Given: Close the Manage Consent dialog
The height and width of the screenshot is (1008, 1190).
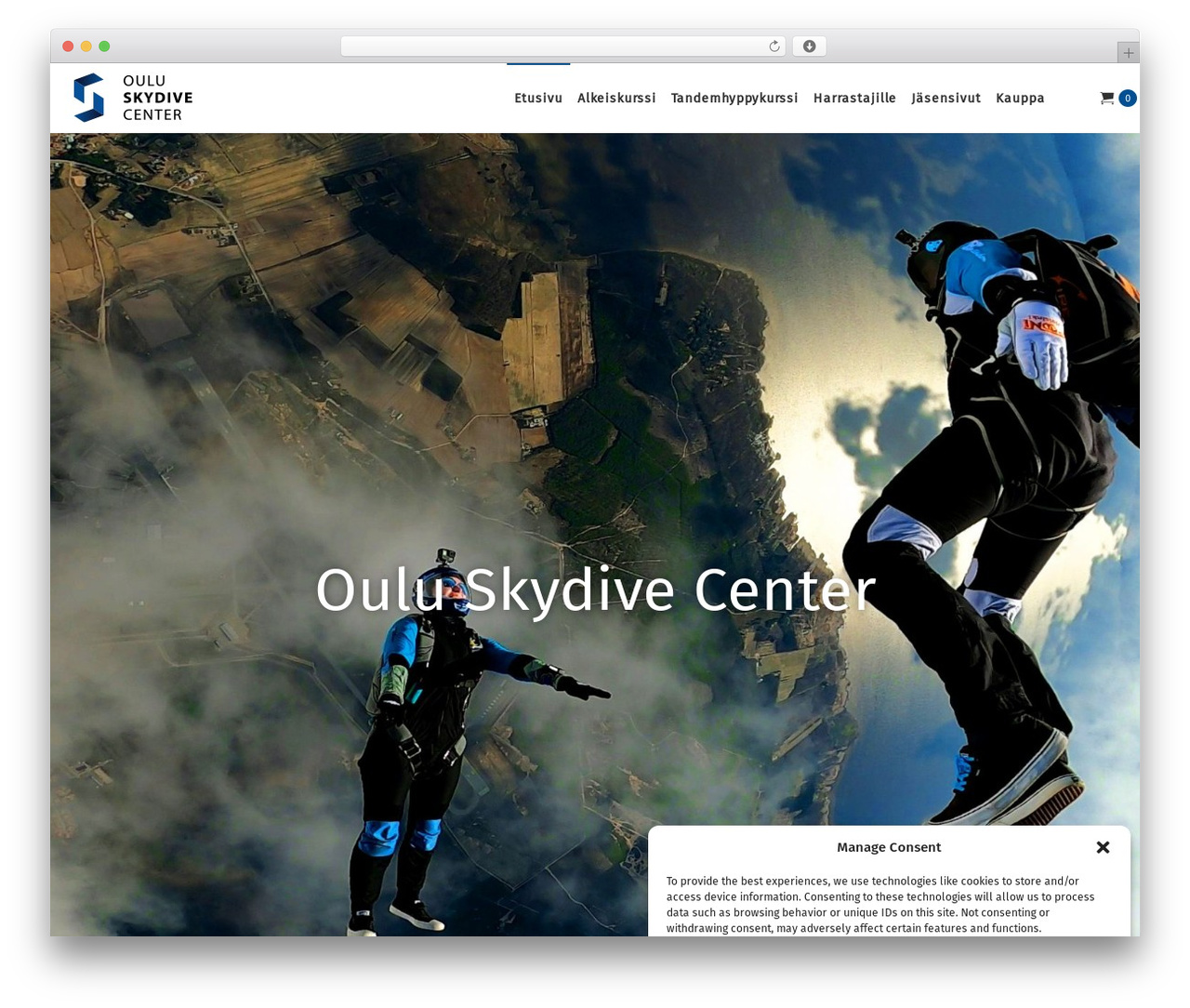Looking at the screenshot, I should (1103, 847).
